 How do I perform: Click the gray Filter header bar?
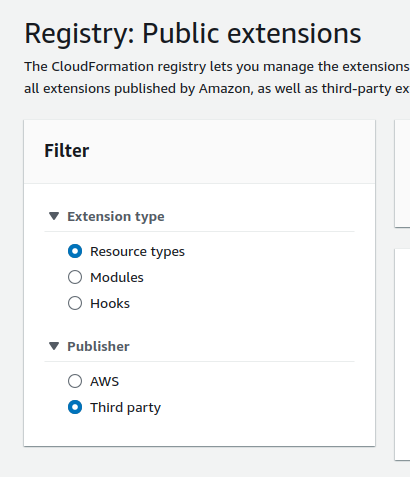pyautogui.click(x=200, y=152)
